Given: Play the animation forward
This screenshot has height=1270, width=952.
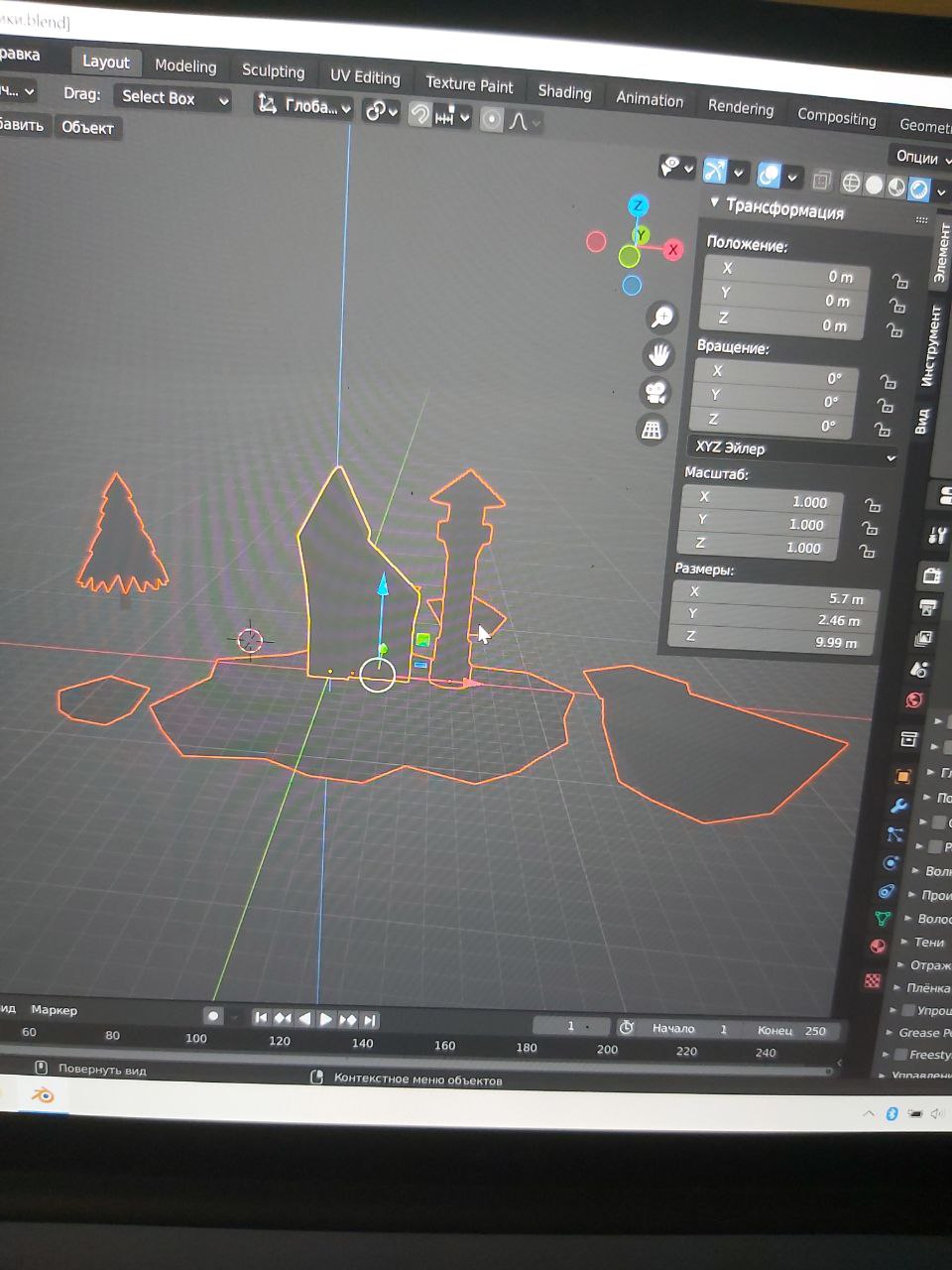Looking at the screenshot, I should (x=325, y=1019).
